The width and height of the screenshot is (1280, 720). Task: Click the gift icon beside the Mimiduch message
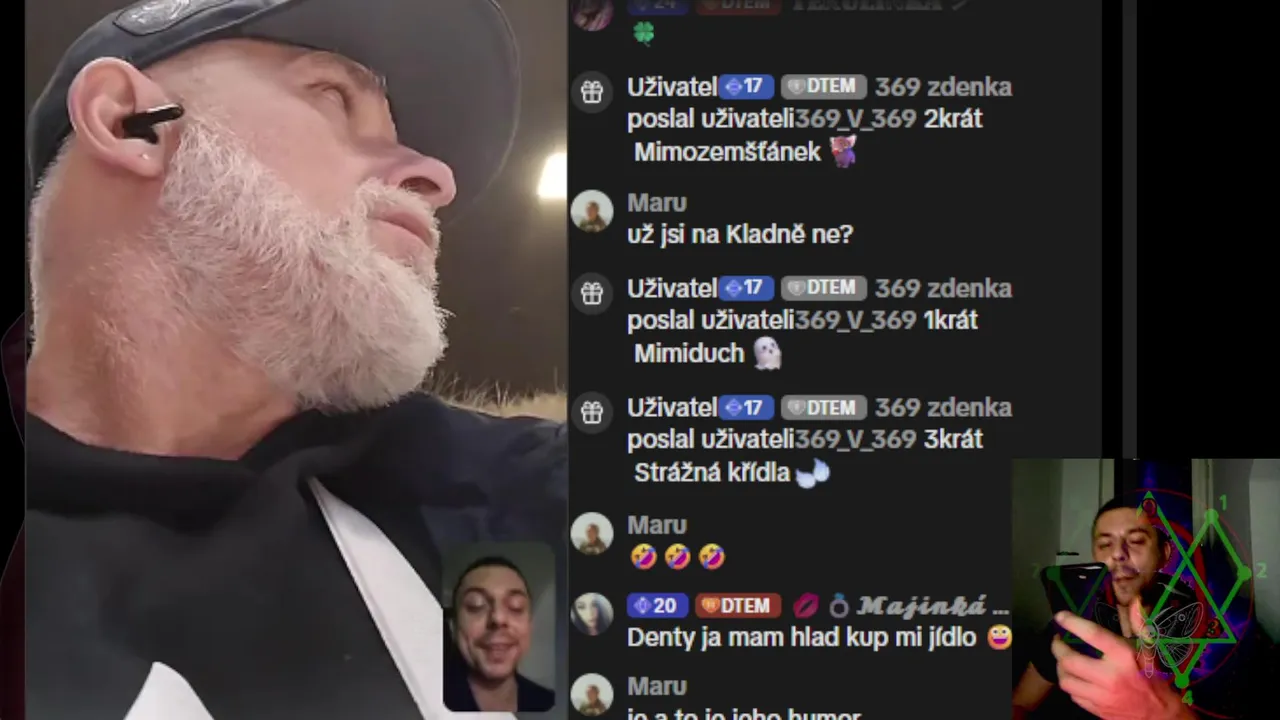click(592, 293)
